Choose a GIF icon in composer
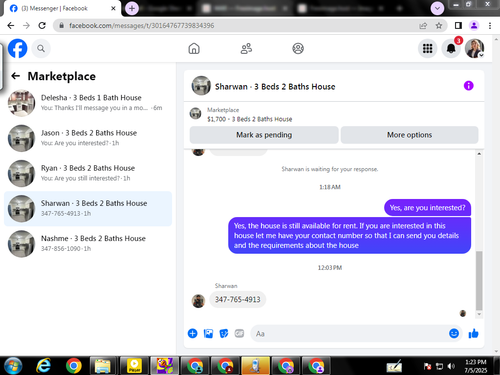This screenshot has width=500, height=375. point(239,333)
